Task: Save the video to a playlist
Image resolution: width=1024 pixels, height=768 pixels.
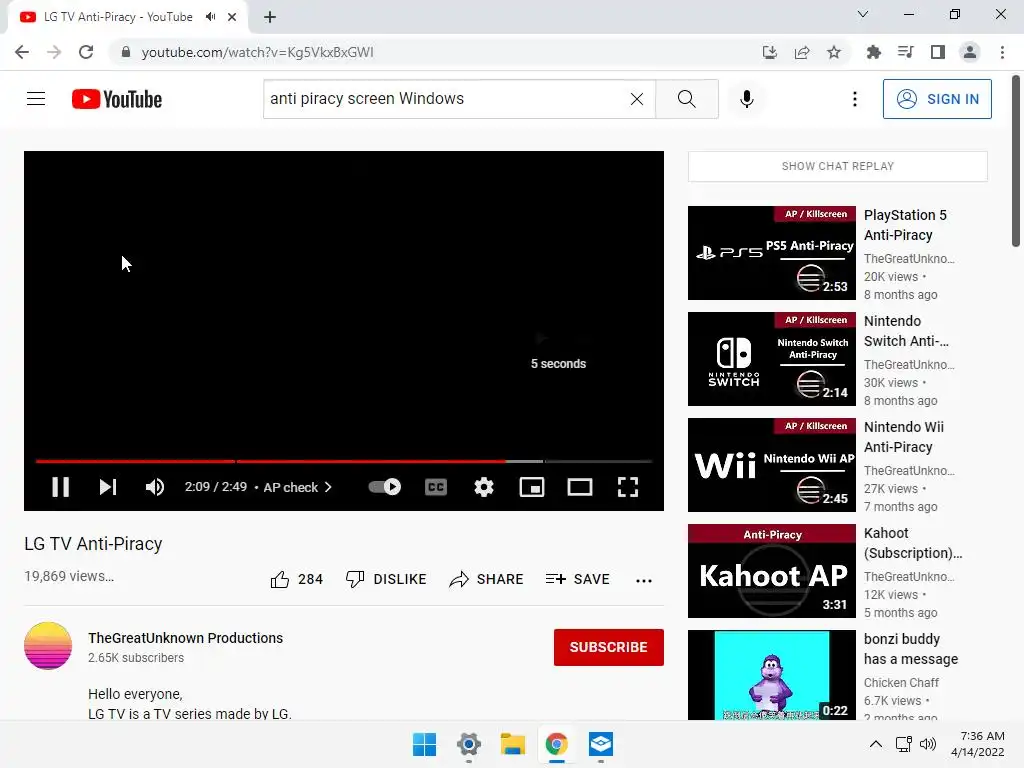Action: [578, 579]
